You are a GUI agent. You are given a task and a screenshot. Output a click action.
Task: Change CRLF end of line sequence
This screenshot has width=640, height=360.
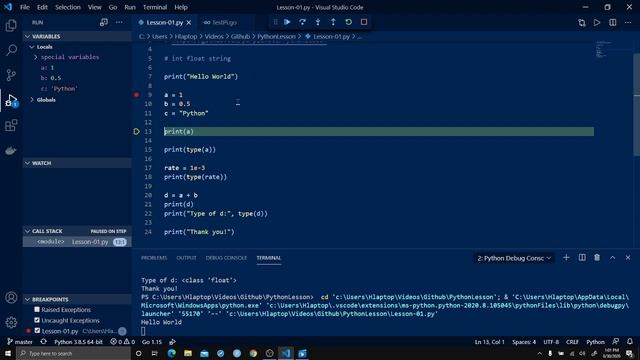pyautogui.click(x=572, y=342)
